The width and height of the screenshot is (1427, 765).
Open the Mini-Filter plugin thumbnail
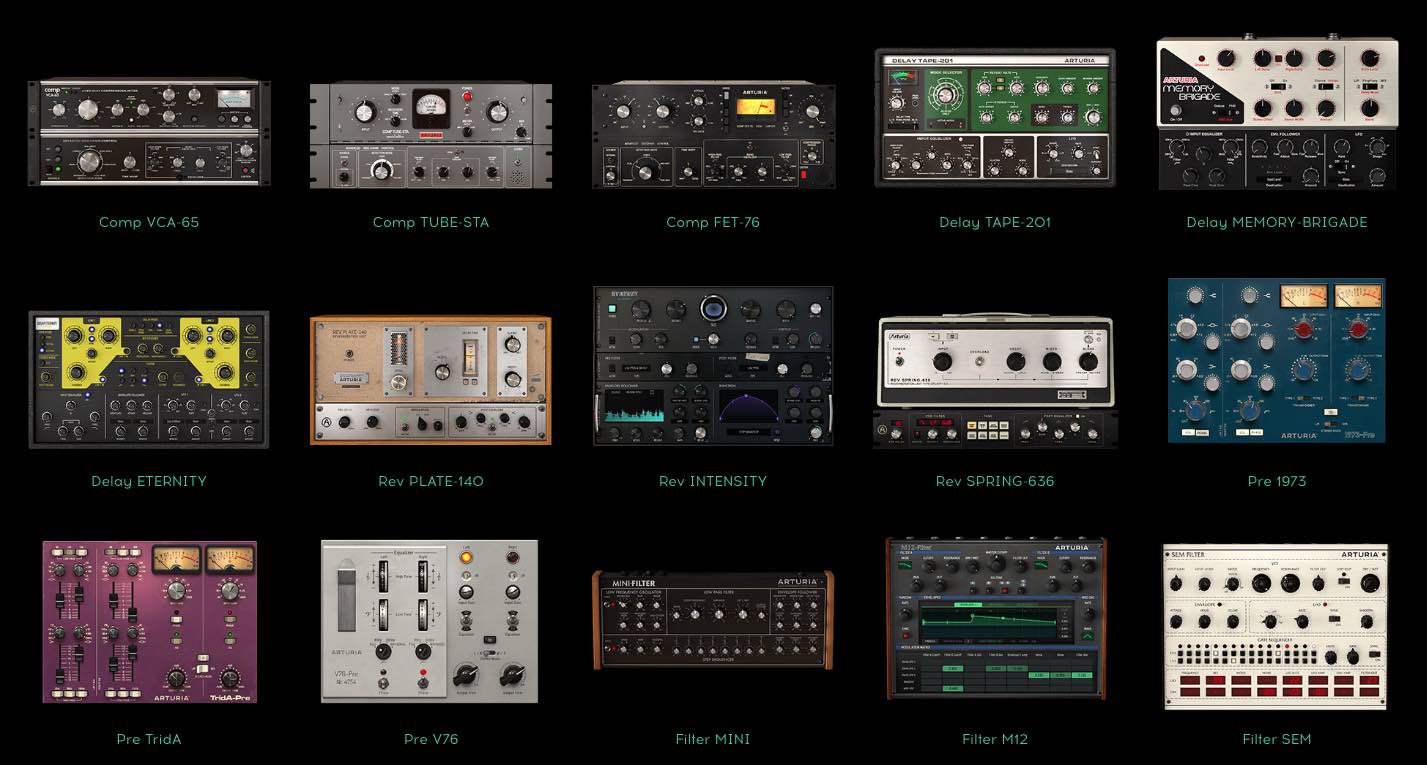pos(712,620)
